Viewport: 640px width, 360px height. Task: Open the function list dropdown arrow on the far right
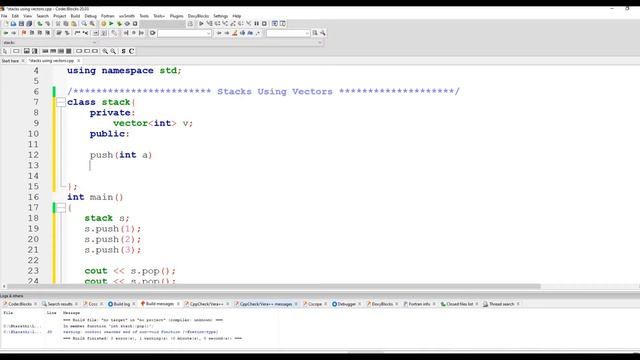(x=320, y=42)
